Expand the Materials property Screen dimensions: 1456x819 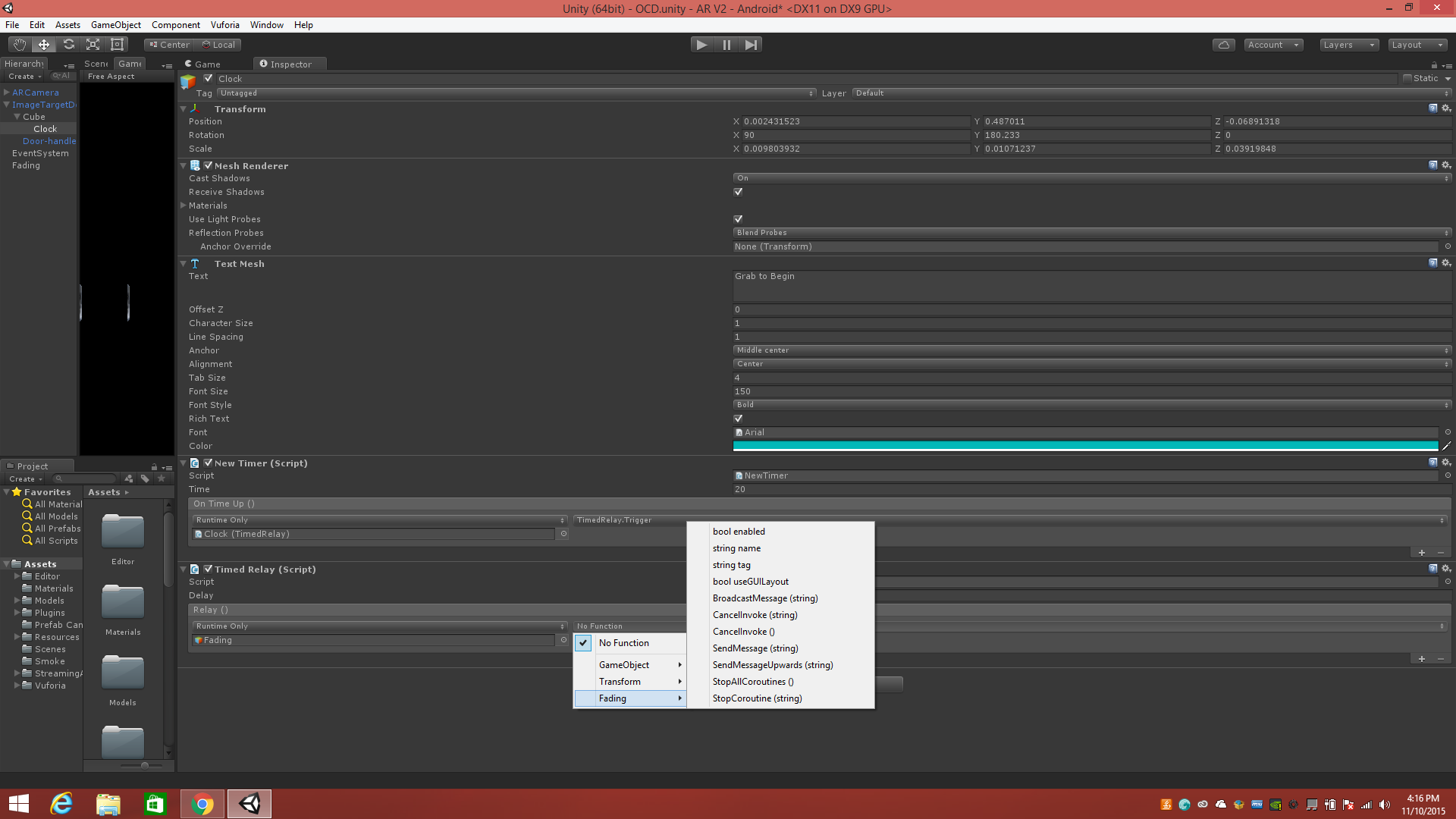[184, 206]
